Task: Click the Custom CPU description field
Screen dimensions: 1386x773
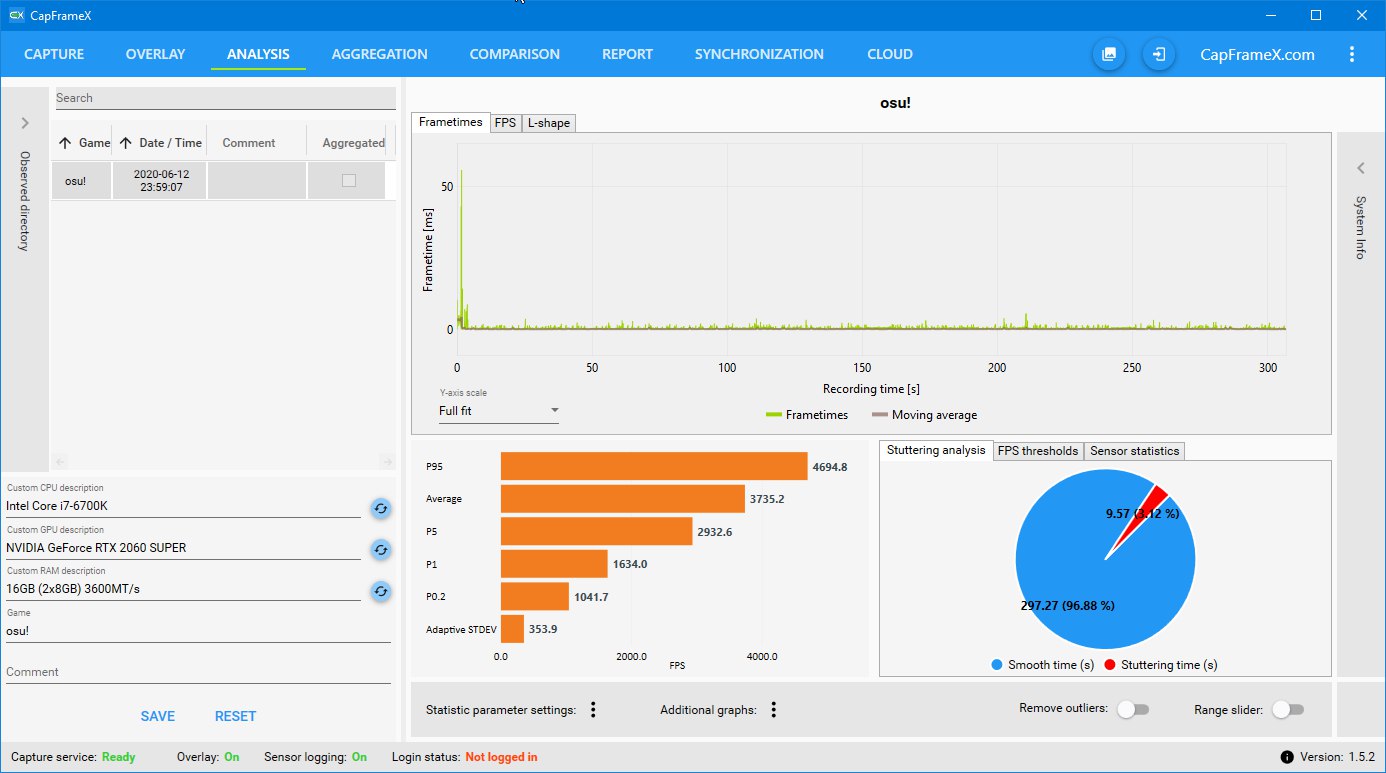Action: point(183,506)
